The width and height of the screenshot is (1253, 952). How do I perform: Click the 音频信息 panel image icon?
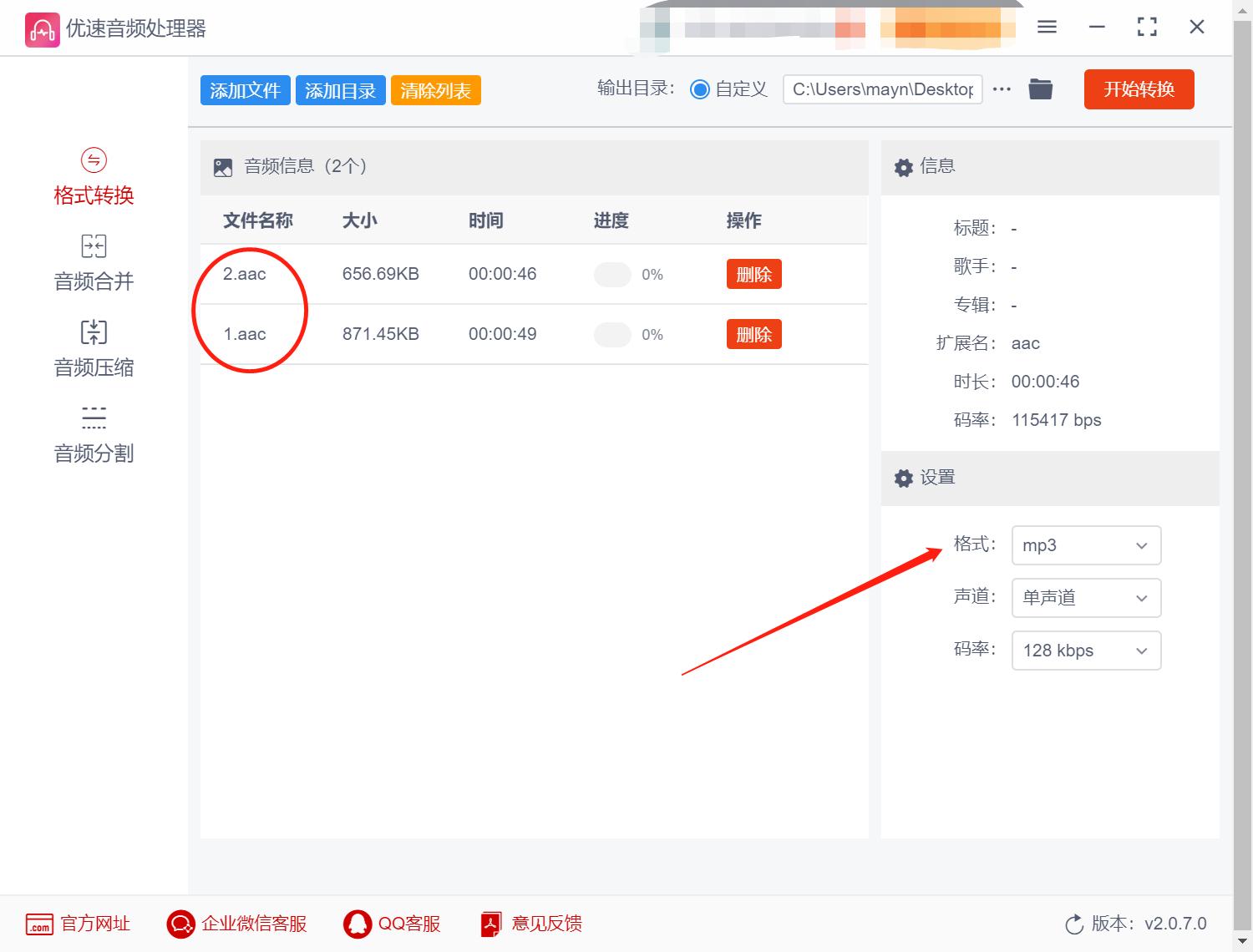coord(222,166)
